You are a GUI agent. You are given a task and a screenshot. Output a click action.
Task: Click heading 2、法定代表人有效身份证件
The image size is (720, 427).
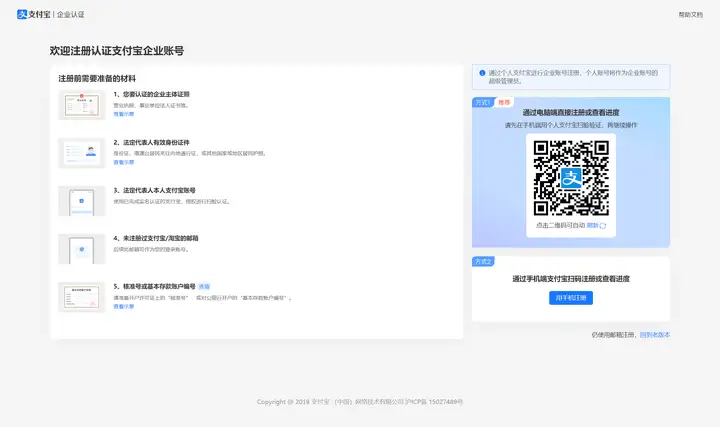point(152,142)
